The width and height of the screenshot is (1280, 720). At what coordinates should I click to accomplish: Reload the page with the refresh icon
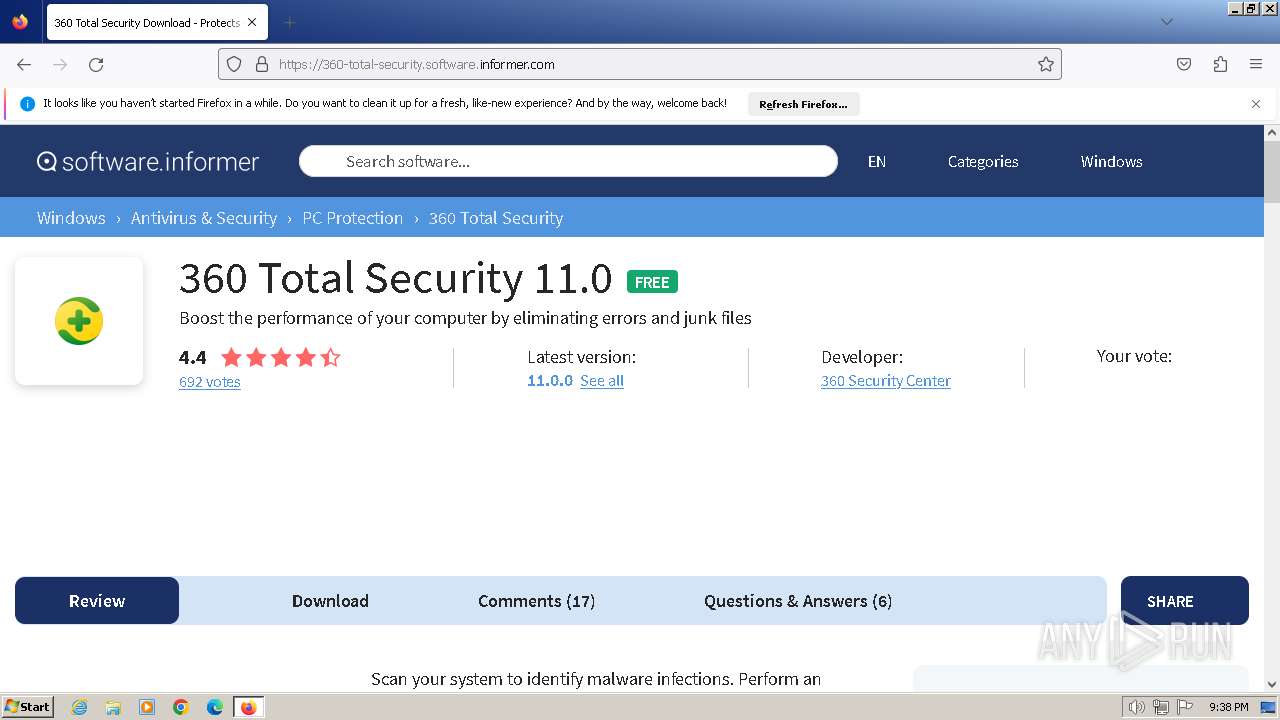click(x=96, y=64)
